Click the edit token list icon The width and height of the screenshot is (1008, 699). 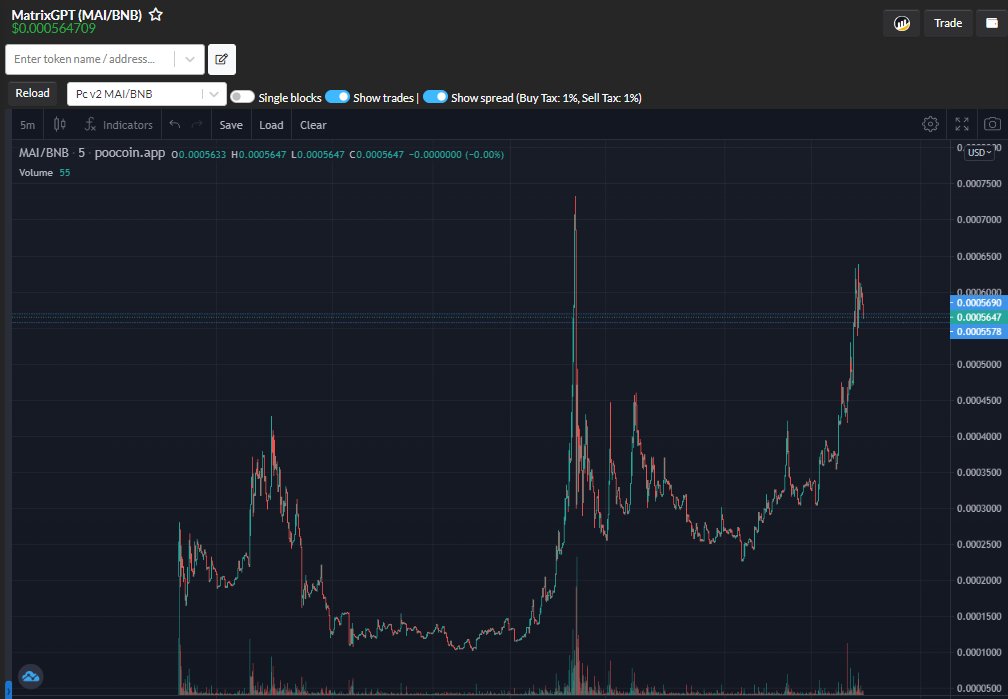click(x=222, y=59)
